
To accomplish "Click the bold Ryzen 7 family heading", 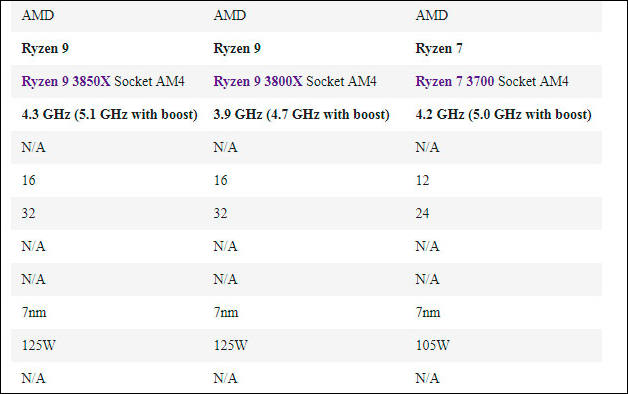I will click(439, 48).
